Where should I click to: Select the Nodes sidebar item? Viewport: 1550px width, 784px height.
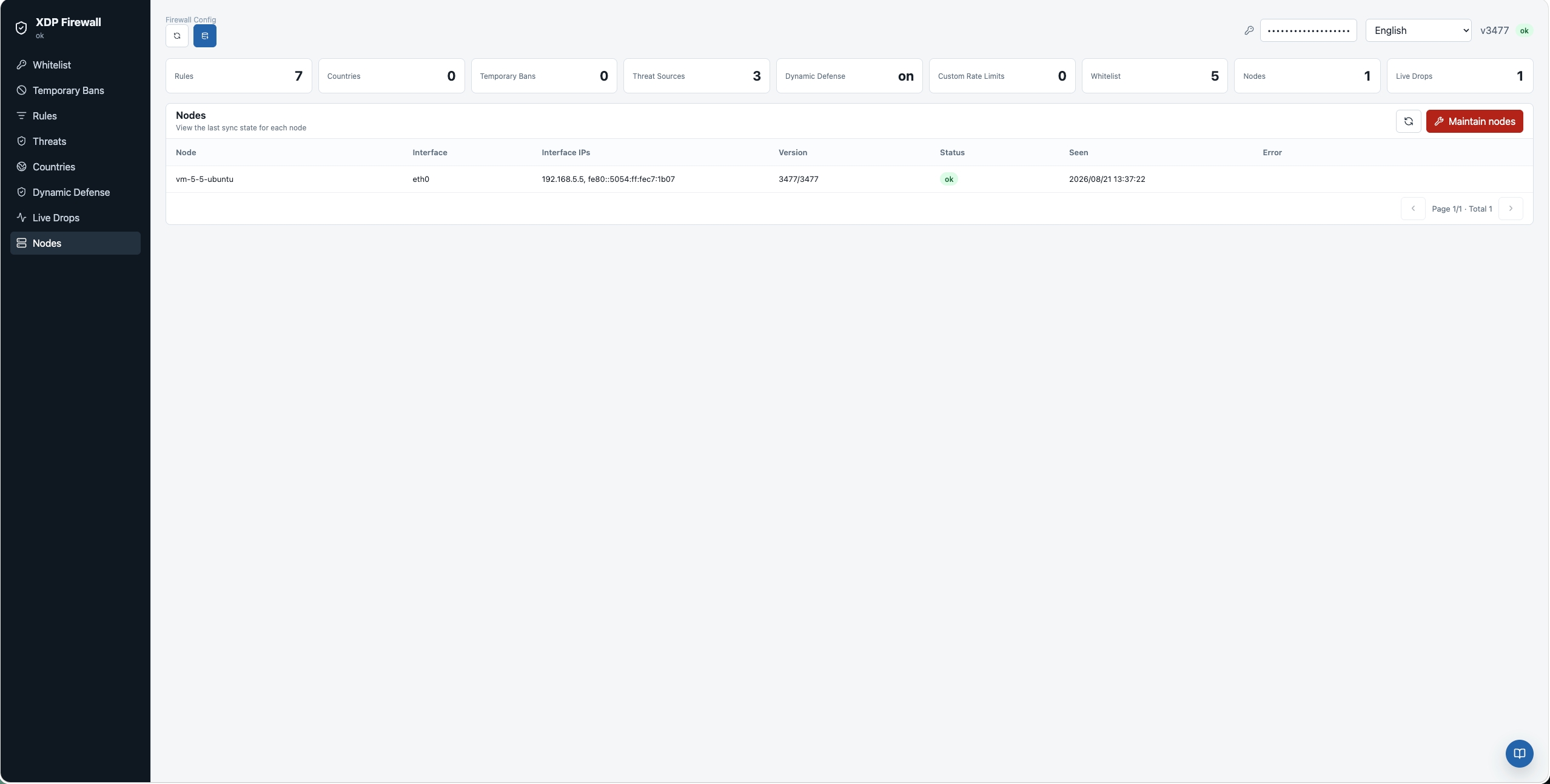click(75, 243)
